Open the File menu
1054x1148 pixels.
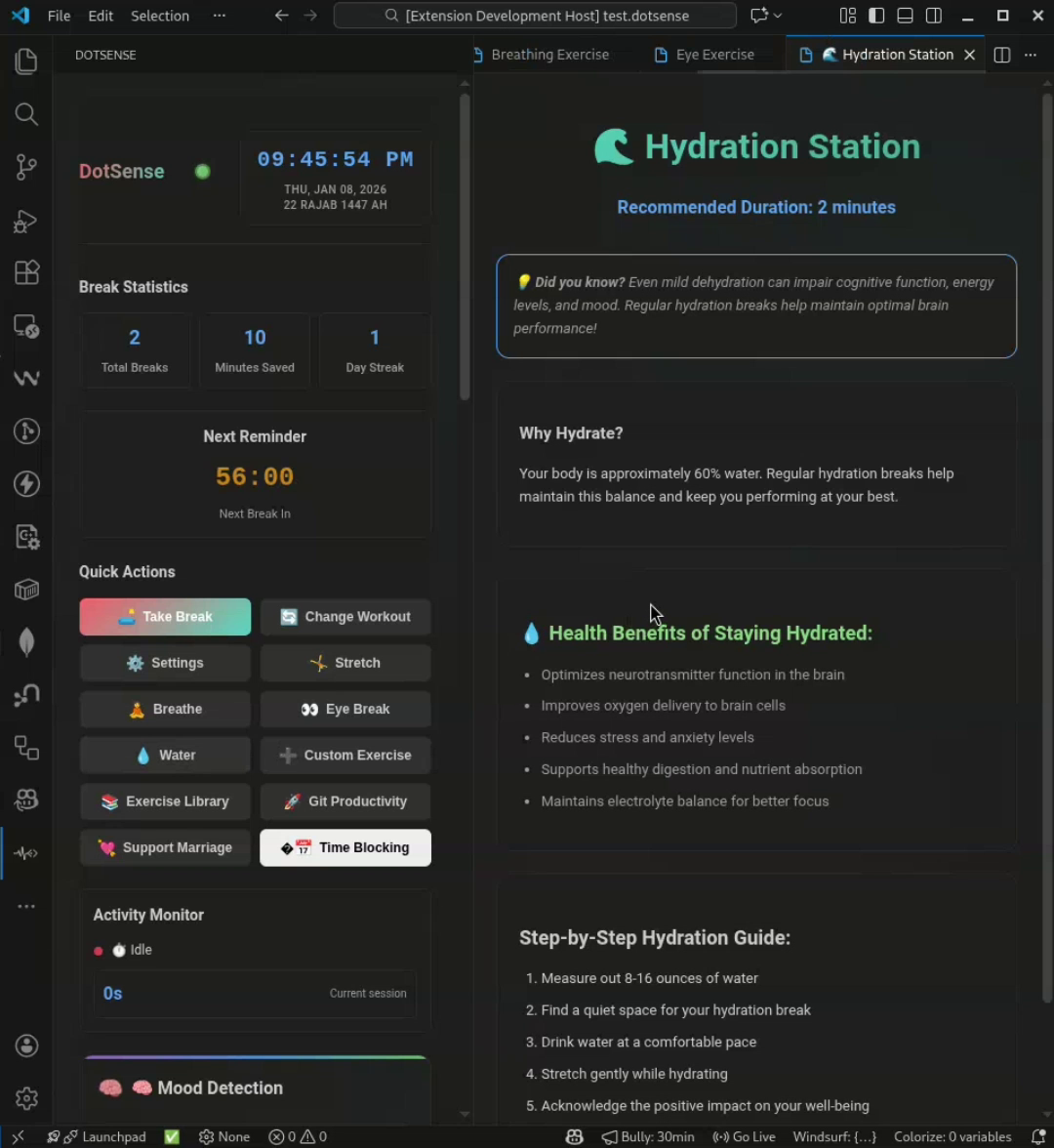59,16
